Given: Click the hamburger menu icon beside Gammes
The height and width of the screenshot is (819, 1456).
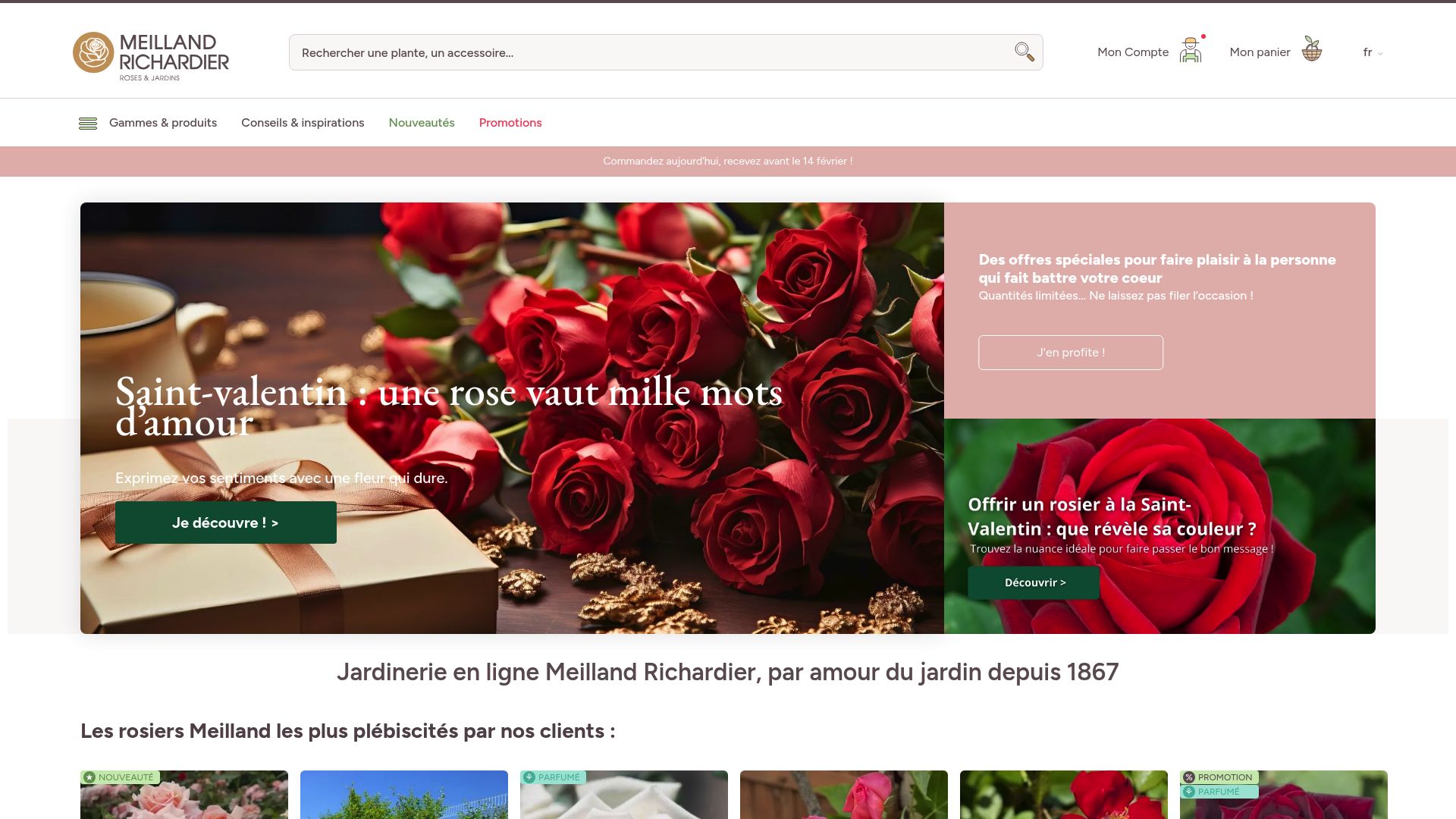Looking at the screenshot, I should pos(88,124).
